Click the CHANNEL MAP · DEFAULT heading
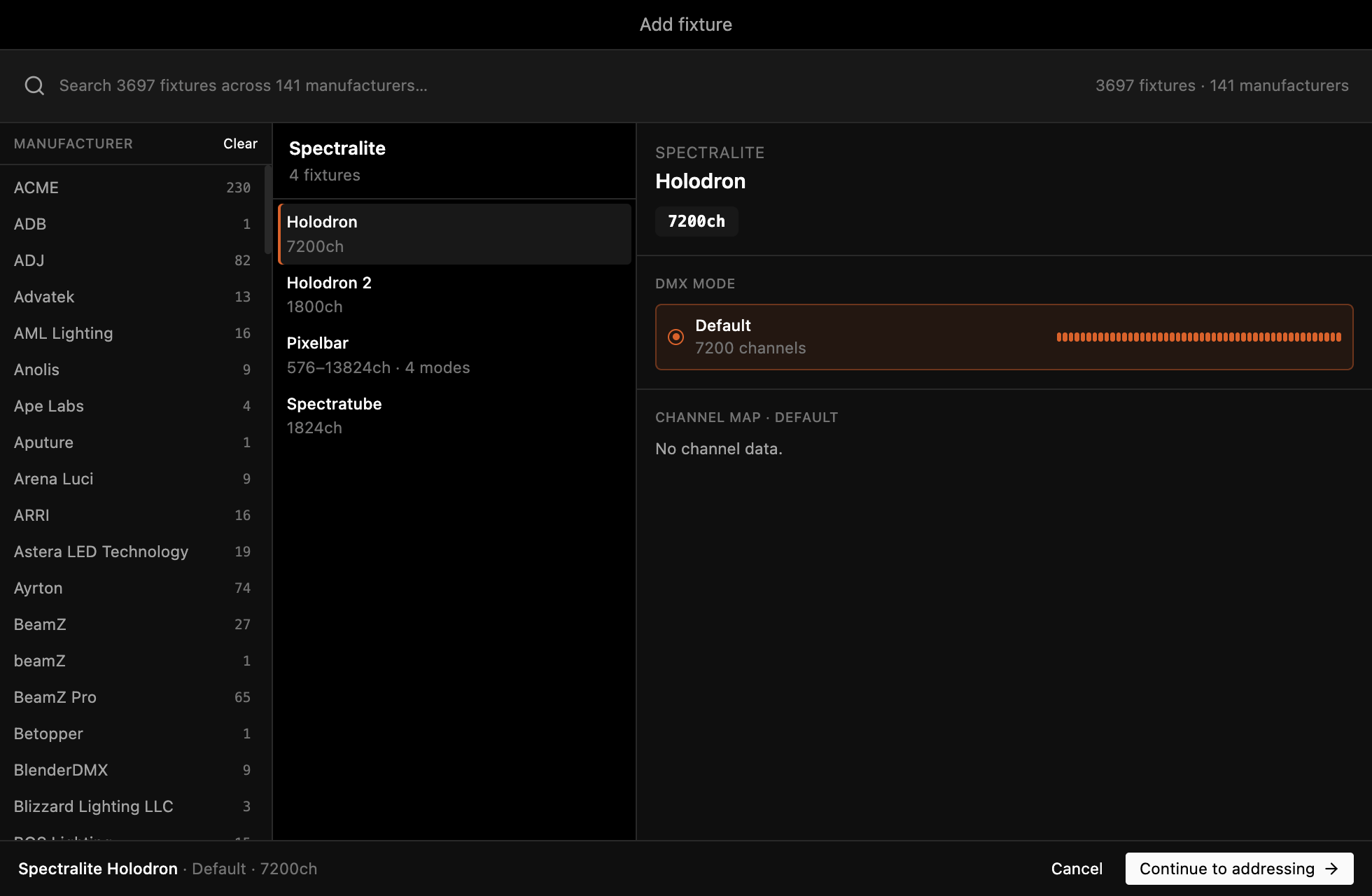The width and height of the screenshot is (1372, 896). click(x=746, y=417)
